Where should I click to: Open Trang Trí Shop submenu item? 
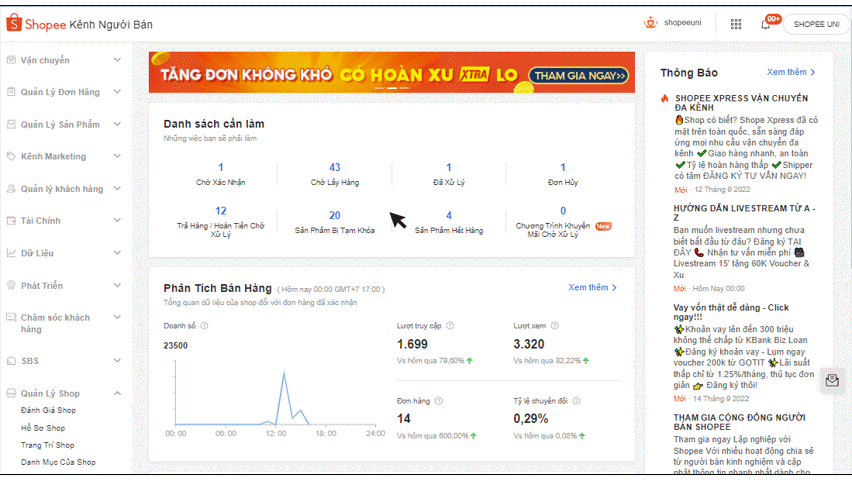[x=48, y=445]
